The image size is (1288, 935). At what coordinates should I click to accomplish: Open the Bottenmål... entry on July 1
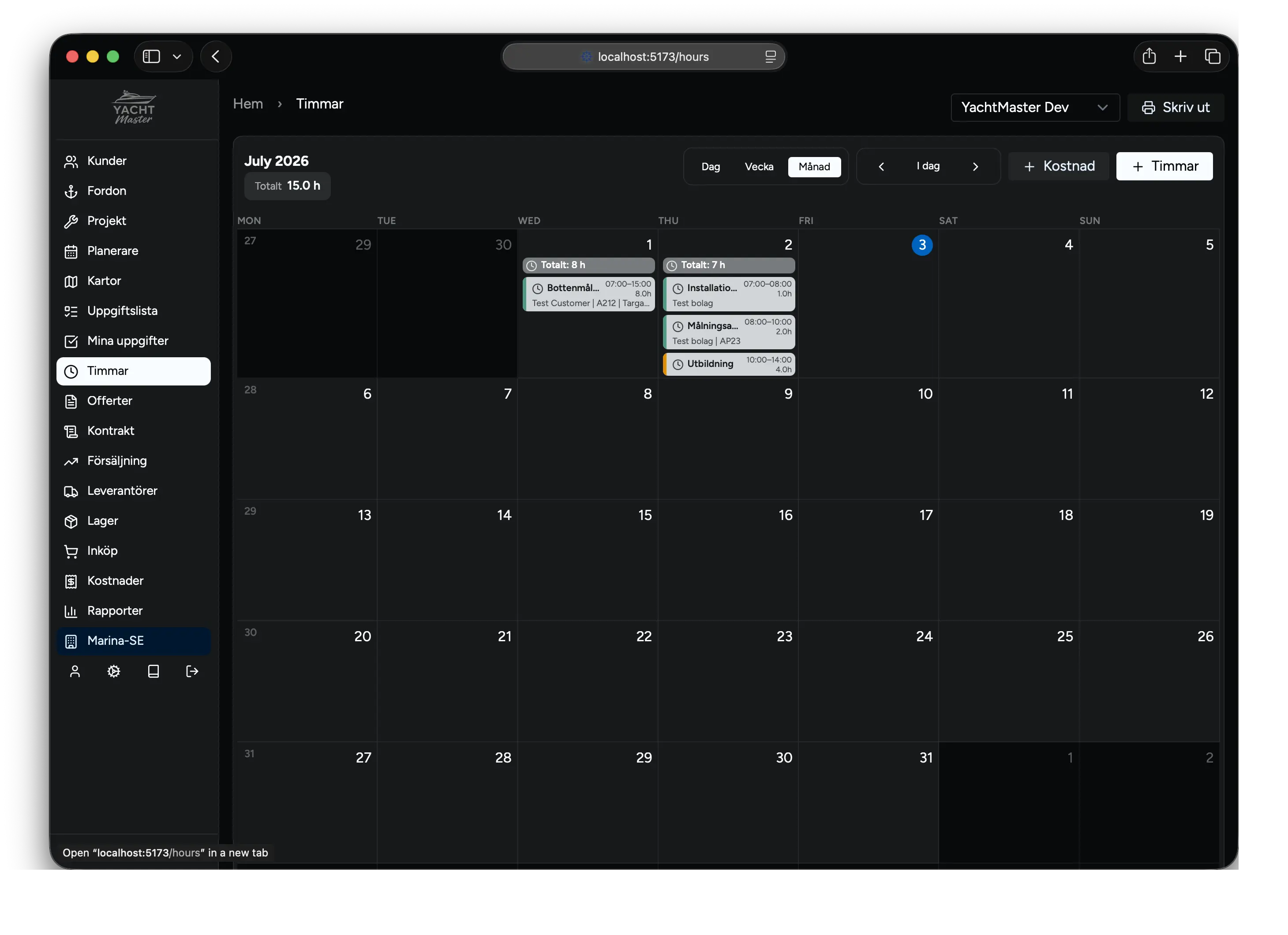coord(589,294)
